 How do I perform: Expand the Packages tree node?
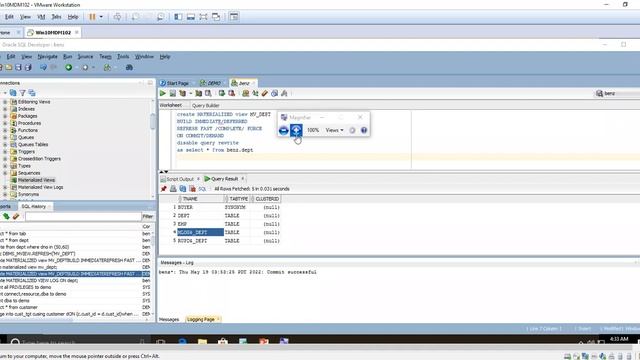coord(5,116)
